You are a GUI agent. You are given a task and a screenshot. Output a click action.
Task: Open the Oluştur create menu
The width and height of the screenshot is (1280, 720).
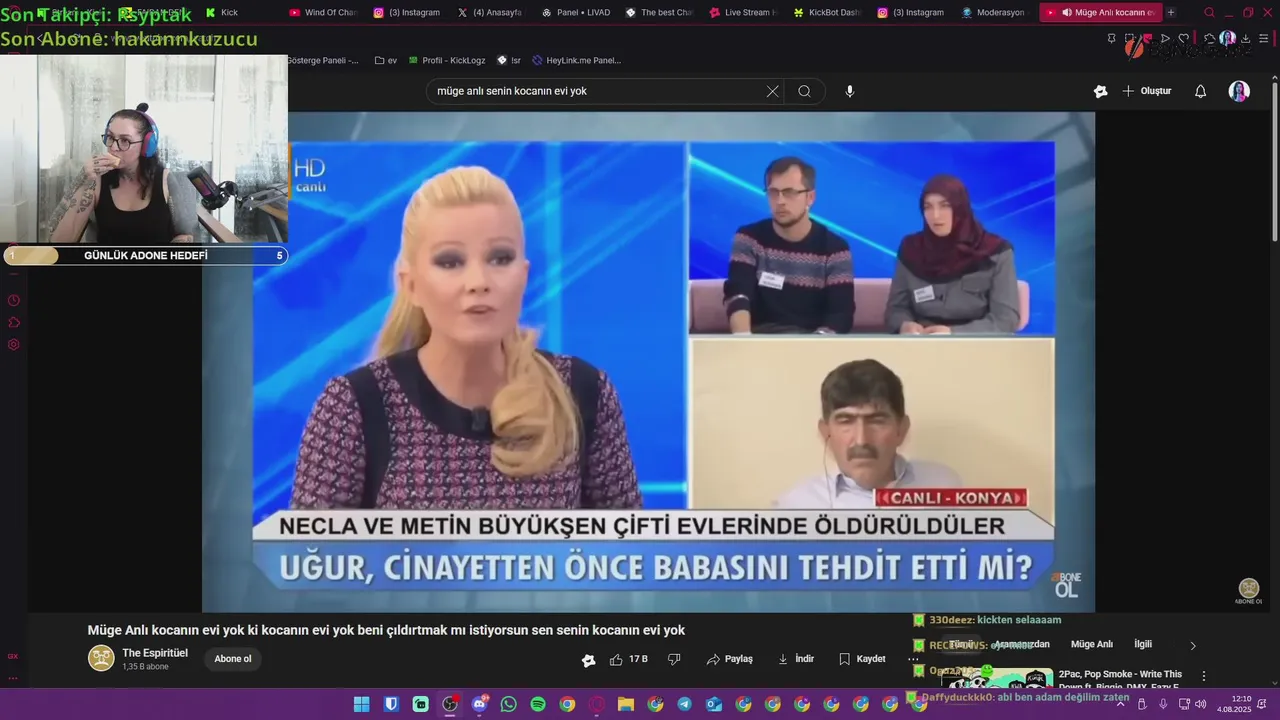click(x=1146, y=91)
